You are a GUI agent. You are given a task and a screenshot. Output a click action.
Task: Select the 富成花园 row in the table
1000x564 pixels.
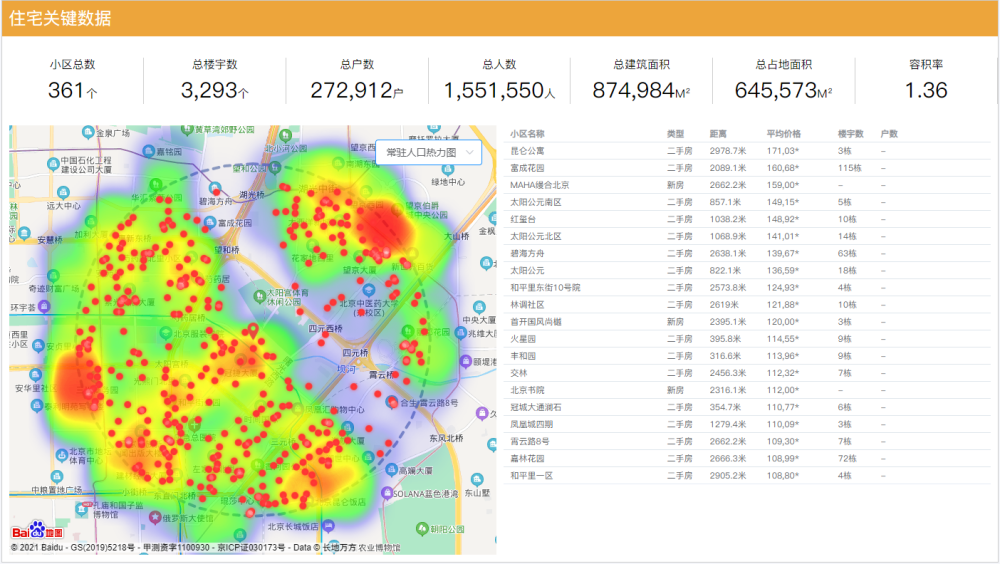click(x=747, y=168)
